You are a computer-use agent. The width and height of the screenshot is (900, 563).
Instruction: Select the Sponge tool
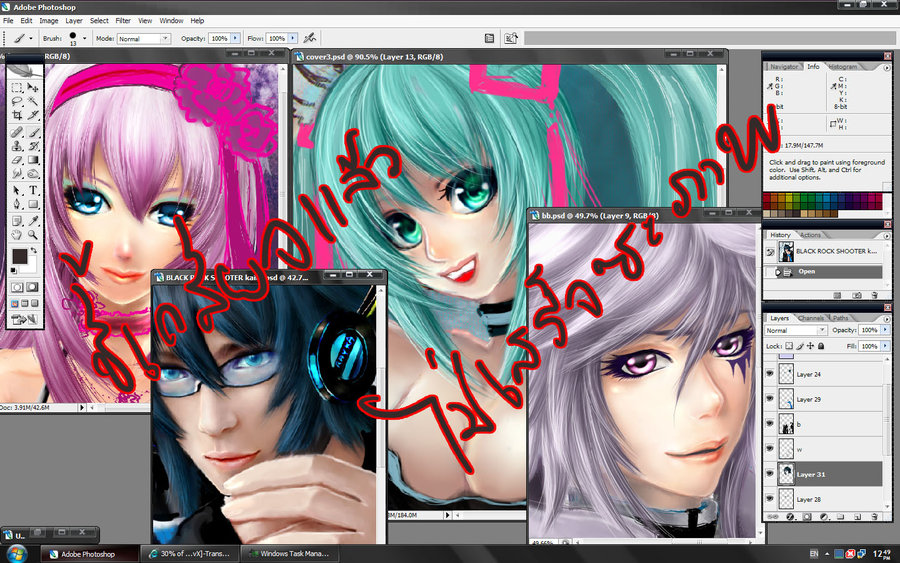tap(33, 173)
